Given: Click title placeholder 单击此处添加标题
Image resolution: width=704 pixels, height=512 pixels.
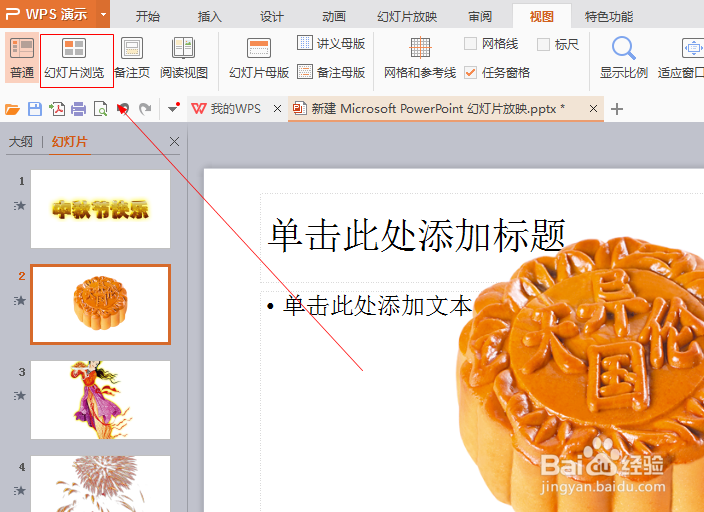Looking at the screenshot, I should pos(416,235).
